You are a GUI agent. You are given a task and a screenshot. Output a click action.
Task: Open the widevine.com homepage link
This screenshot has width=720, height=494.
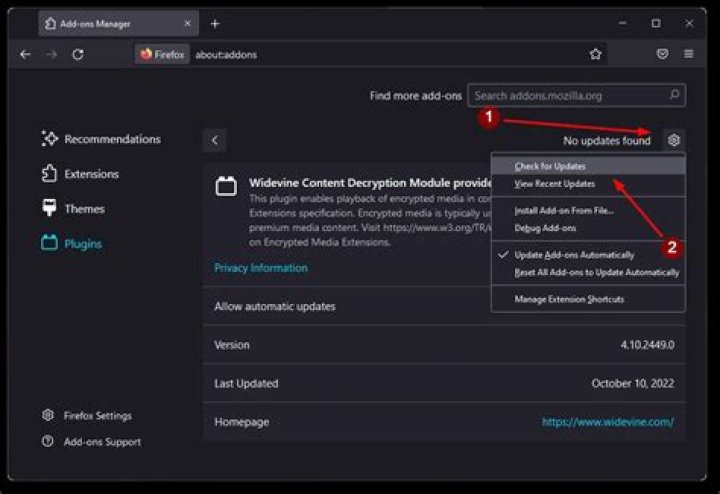click(608, 421)
